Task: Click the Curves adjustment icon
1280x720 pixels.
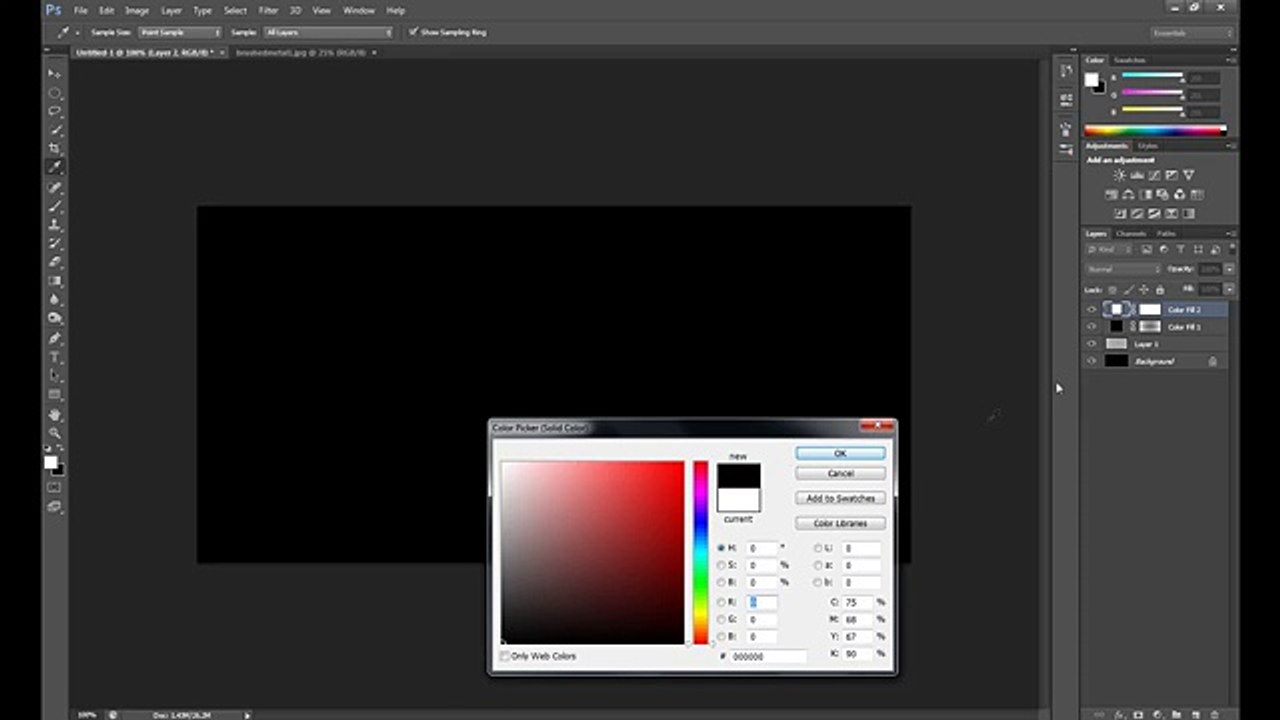Action: tap(1153, 176)
